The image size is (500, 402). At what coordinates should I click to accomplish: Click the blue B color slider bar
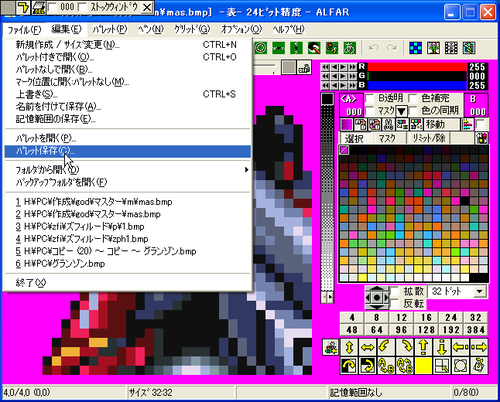pyautogui.click(x=417, y=85)
